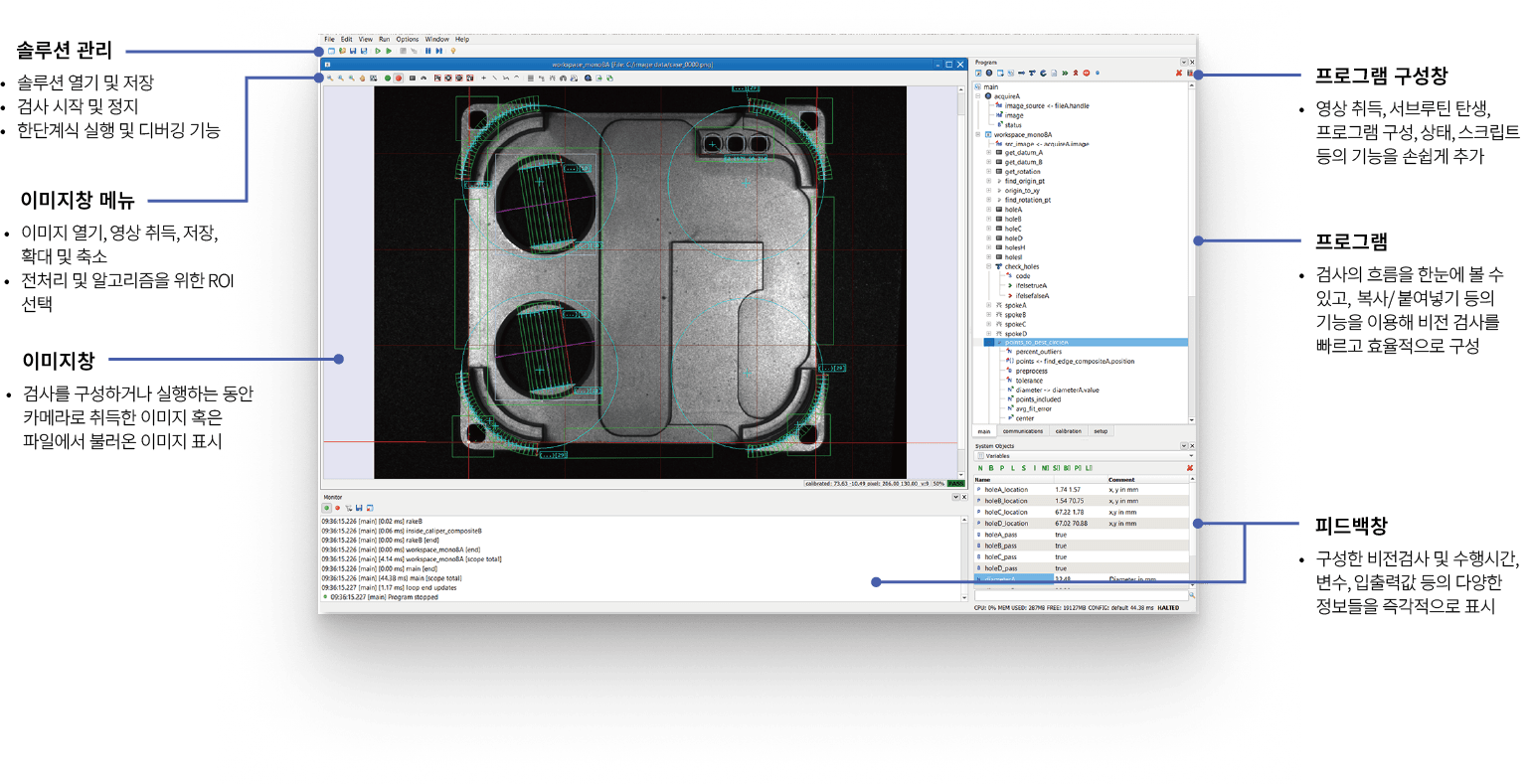Screen dimensions: 1531x784
Task: Toggle the S variable type filter
Action: [x=1023, y=468]
